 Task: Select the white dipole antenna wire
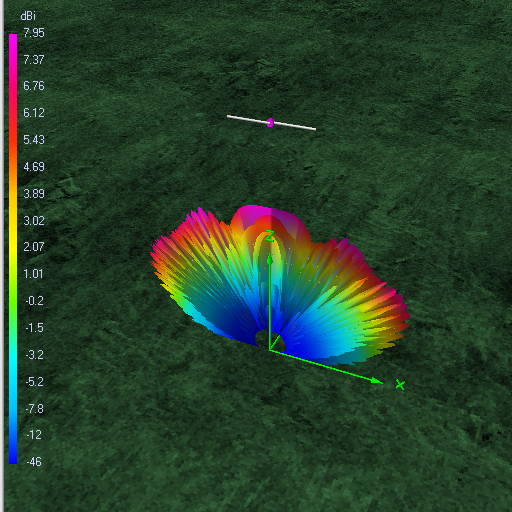tap(271, 122)
